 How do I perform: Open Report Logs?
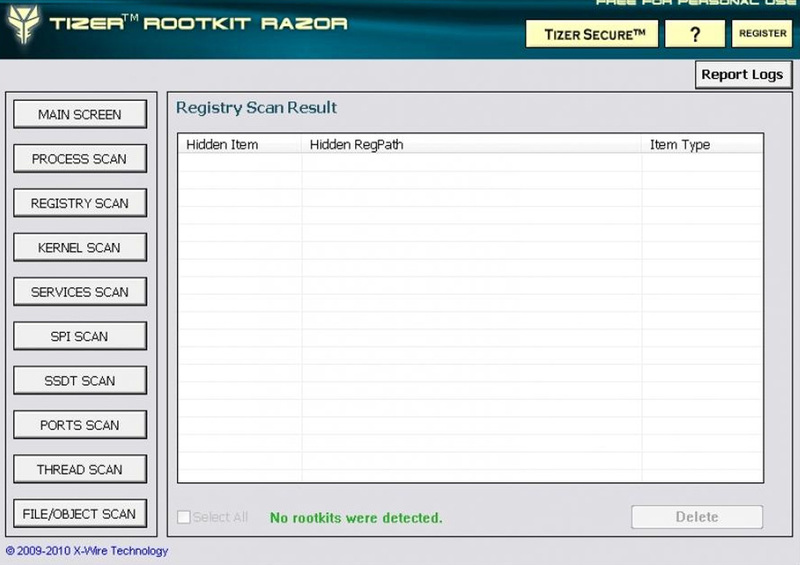pyautogui.click(x=743, y=75)
